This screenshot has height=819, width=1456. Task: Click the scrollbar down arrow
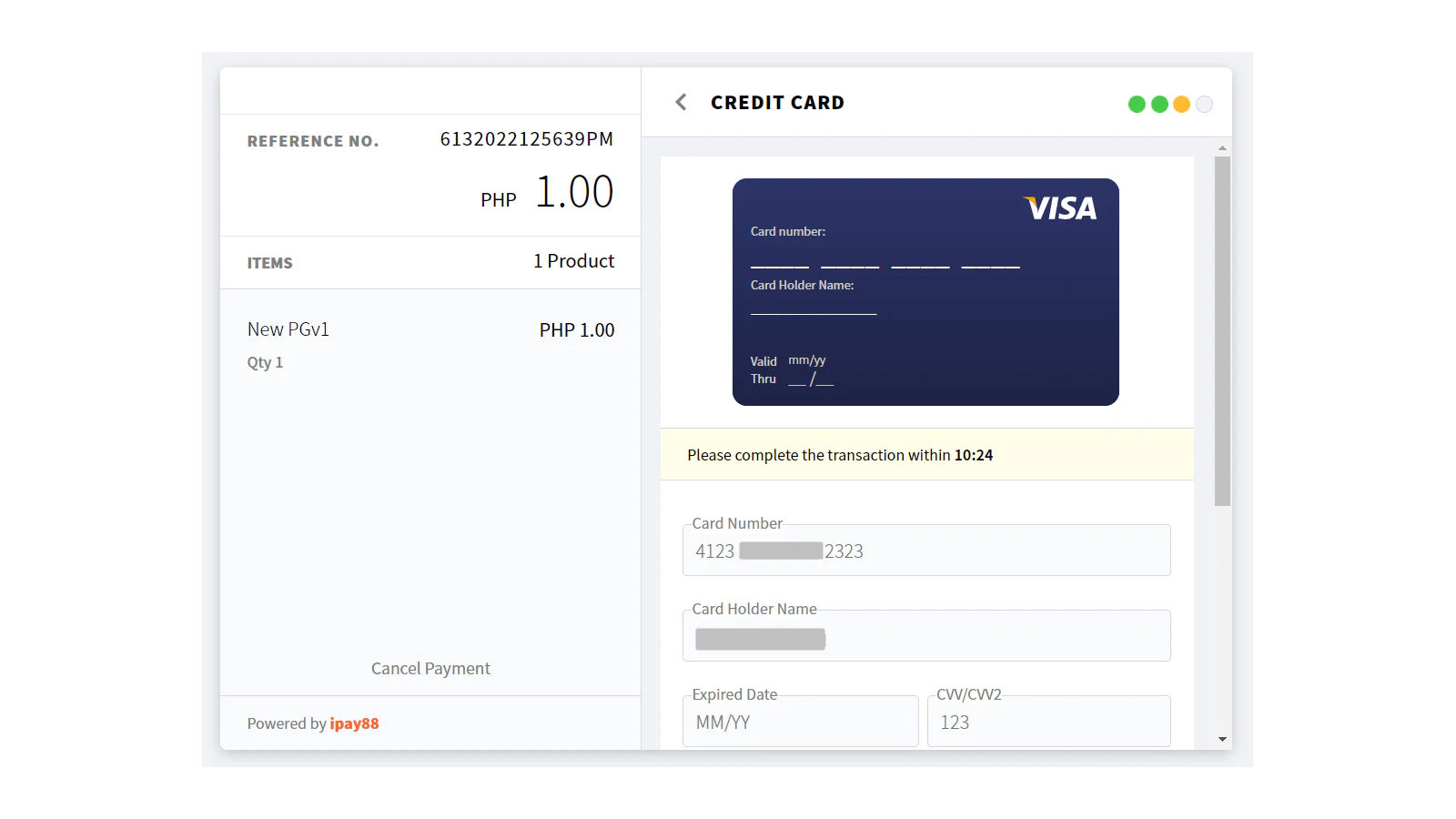point(1222,739)
